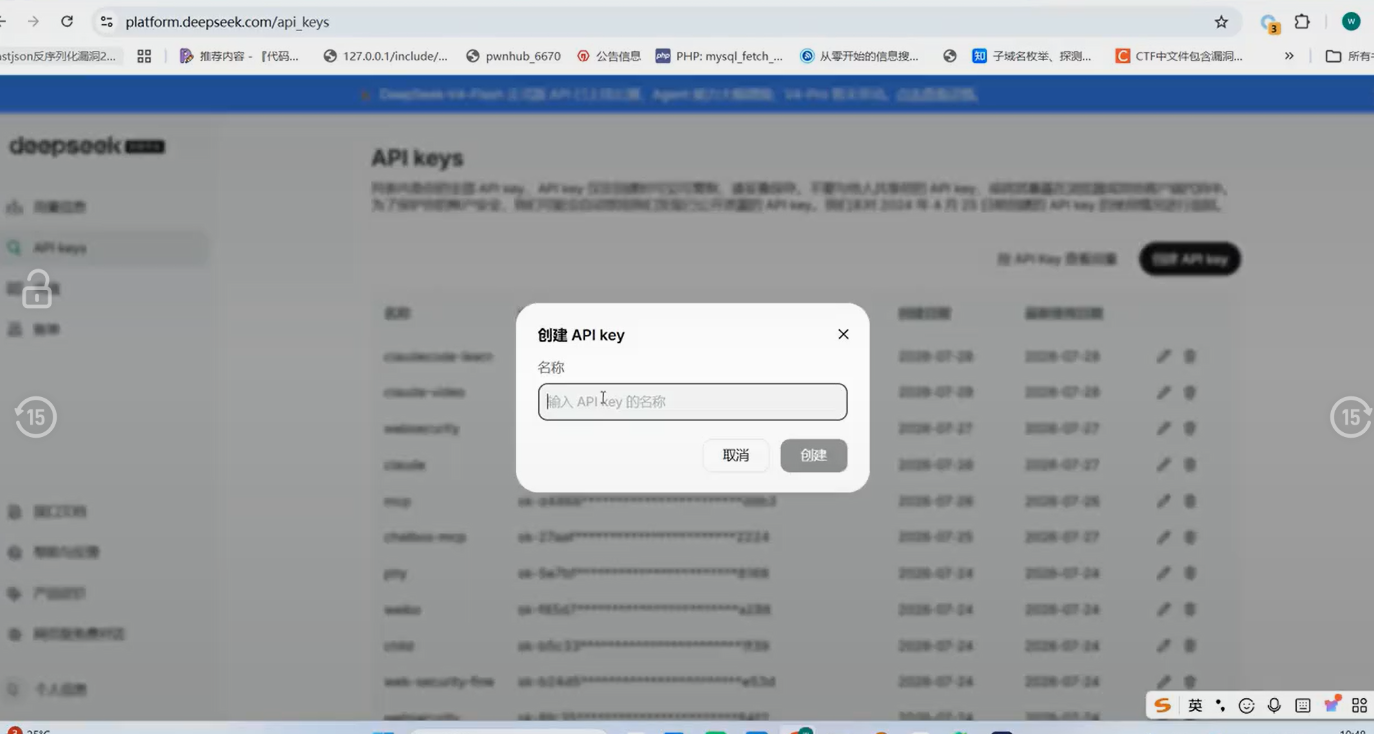Close the 创建 API key dialog

click(x=843, y=334)
